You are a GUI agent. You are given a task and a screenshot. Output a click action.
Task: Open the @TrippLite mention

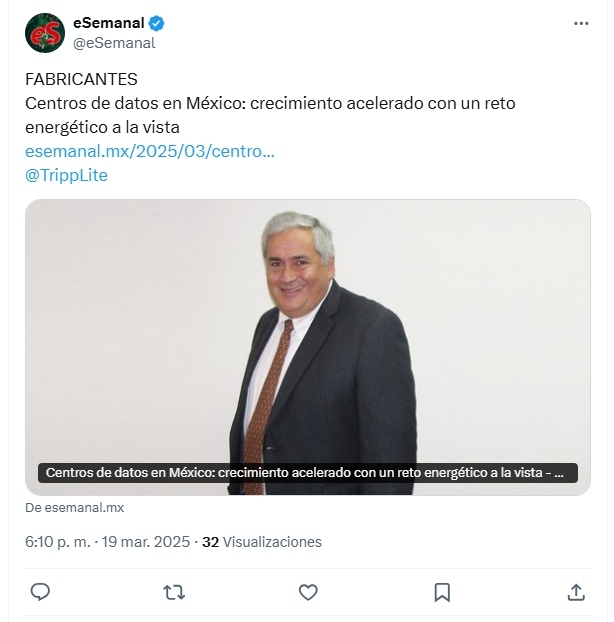[66, 175]
